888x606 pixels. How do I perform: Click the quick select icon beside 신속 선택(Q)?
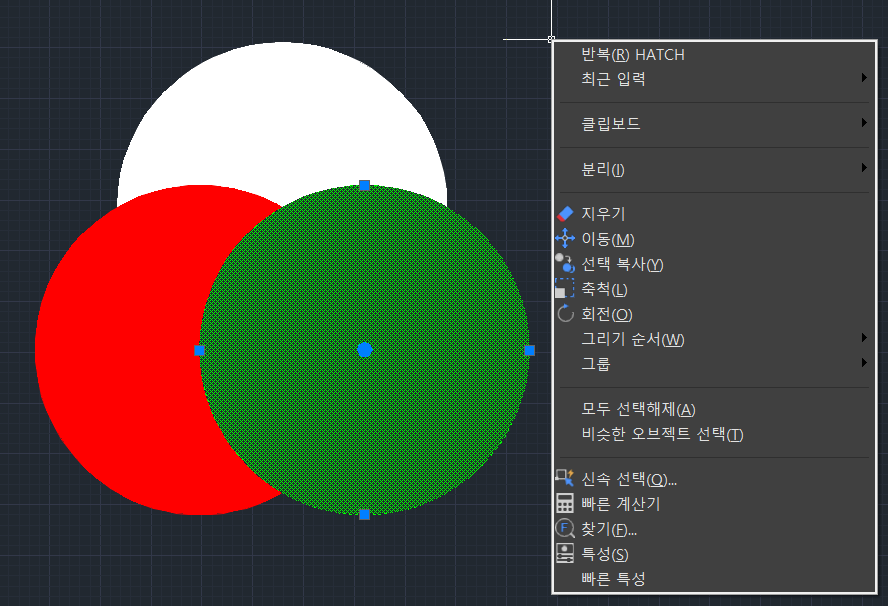click(565, 478)
